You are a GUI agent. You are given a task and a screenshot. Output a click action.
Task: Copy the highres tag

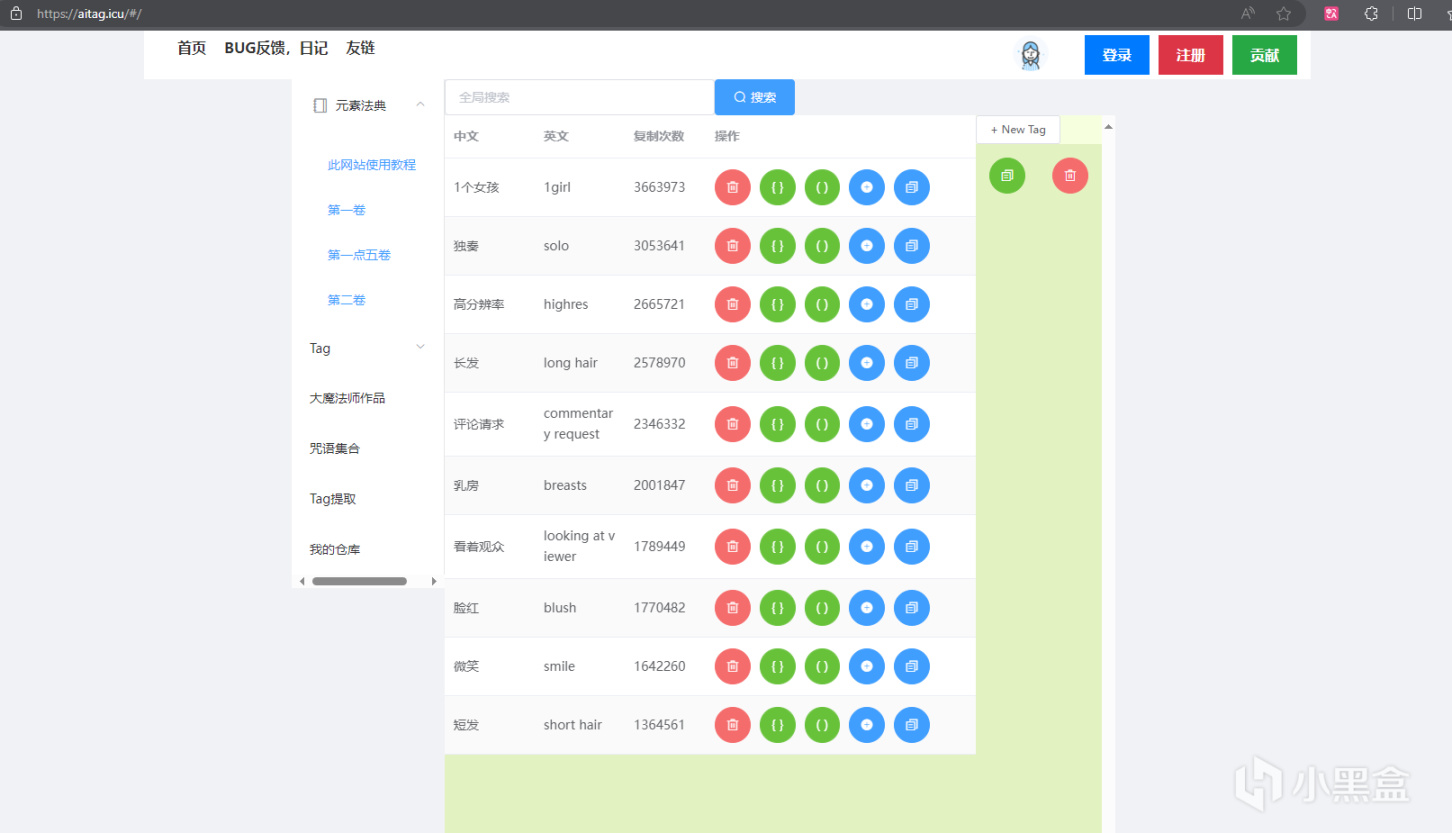[x=911, y=304]
